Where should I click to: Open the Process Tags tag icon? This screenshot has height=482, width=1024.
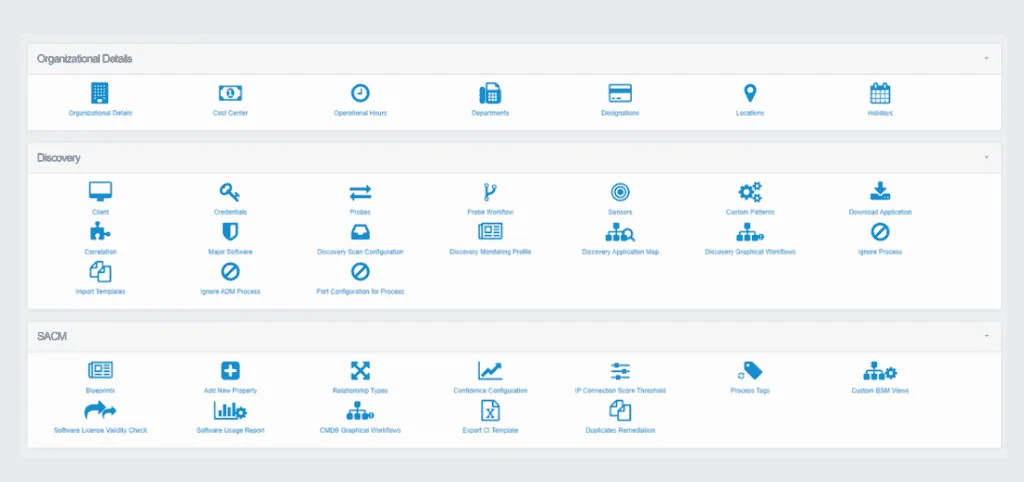click(x=750, y=371)
